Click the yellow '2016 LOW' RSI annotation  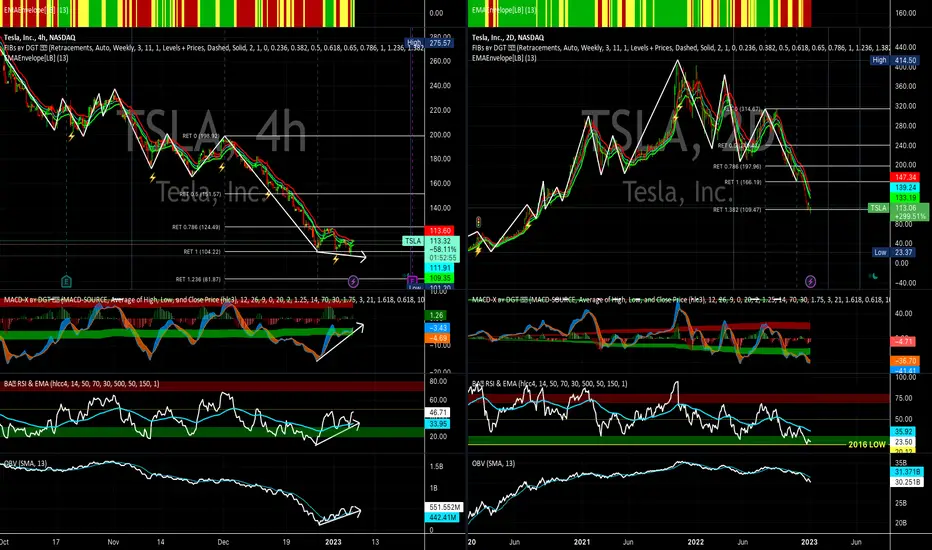(867, 444)
